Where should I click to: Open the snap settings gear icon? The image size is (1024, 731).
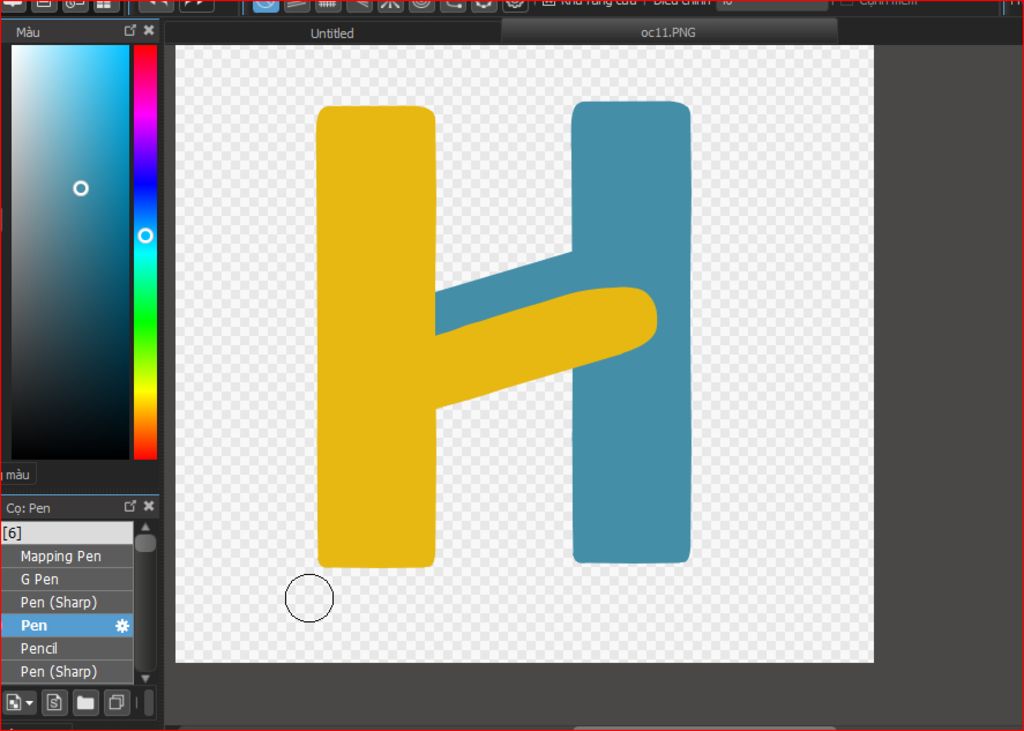tap(515, 5)
